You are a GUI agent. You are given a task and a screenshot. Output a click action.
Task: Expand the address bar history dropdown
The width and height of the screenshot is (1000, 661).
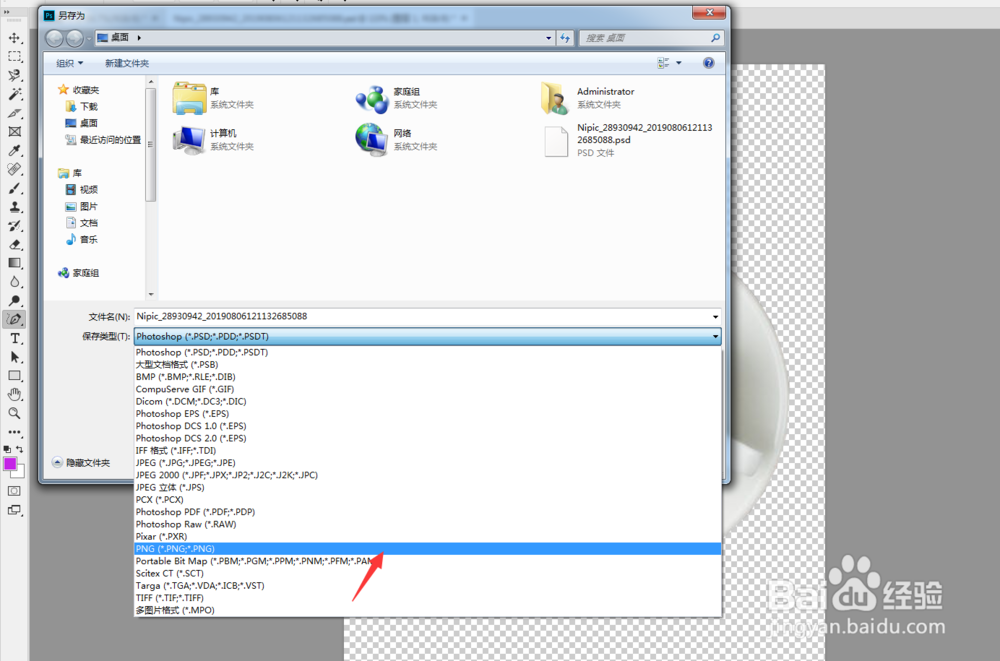coord(548,38)
